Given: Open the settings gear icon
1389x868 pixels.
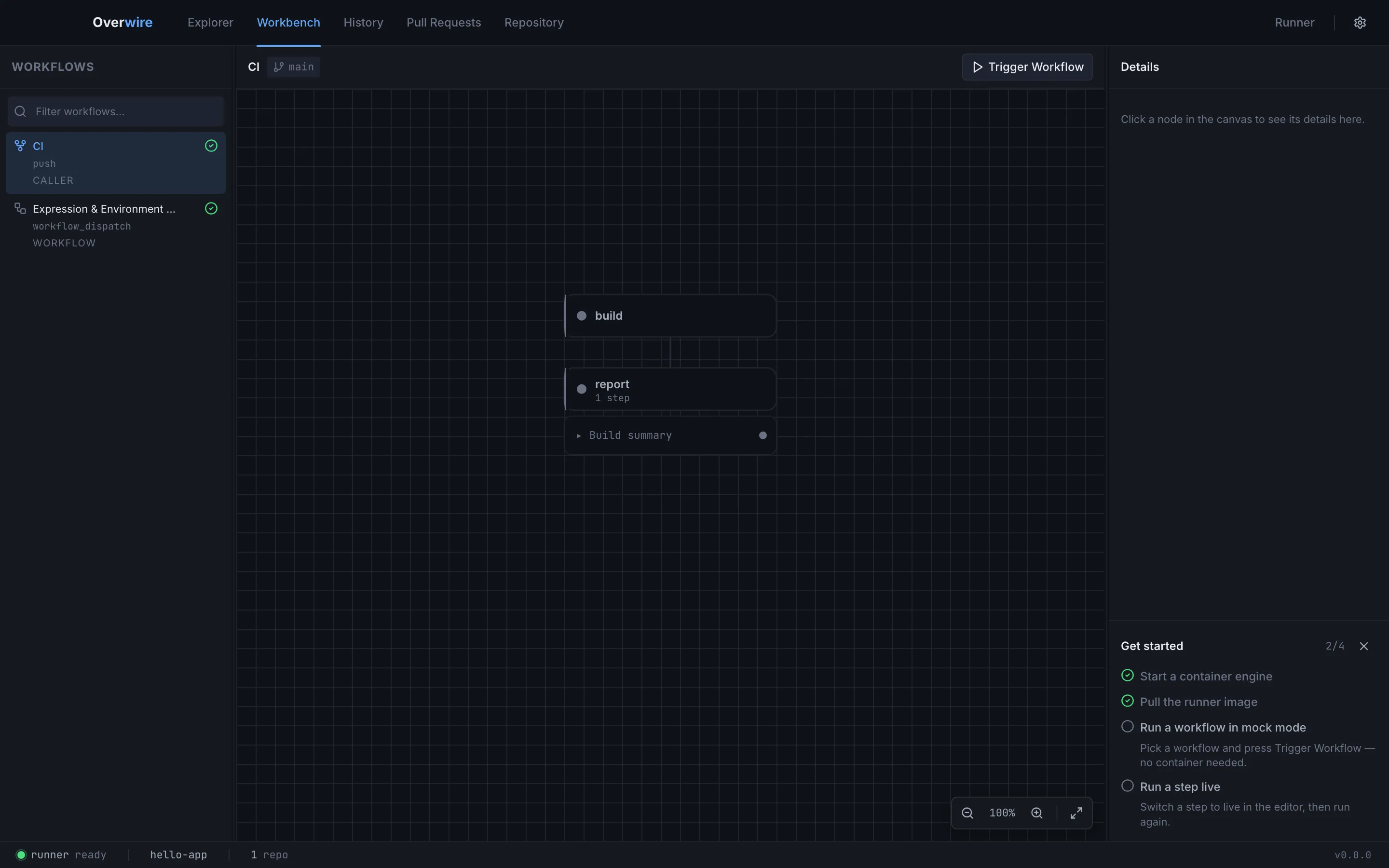Looking at the screenshot, I should (x=1360, y=22).
